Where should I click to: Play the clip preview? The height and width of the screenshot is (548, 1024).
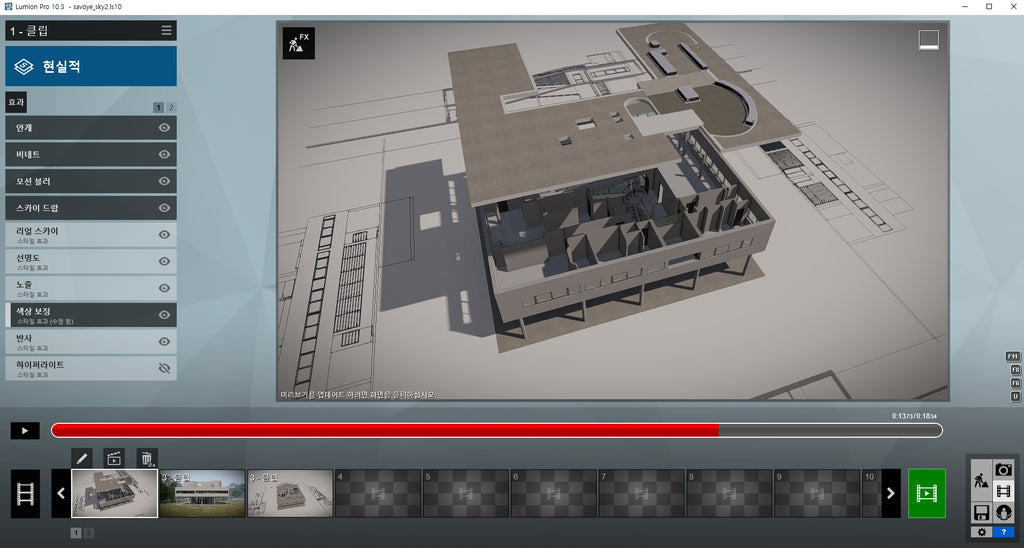point(25,430)
